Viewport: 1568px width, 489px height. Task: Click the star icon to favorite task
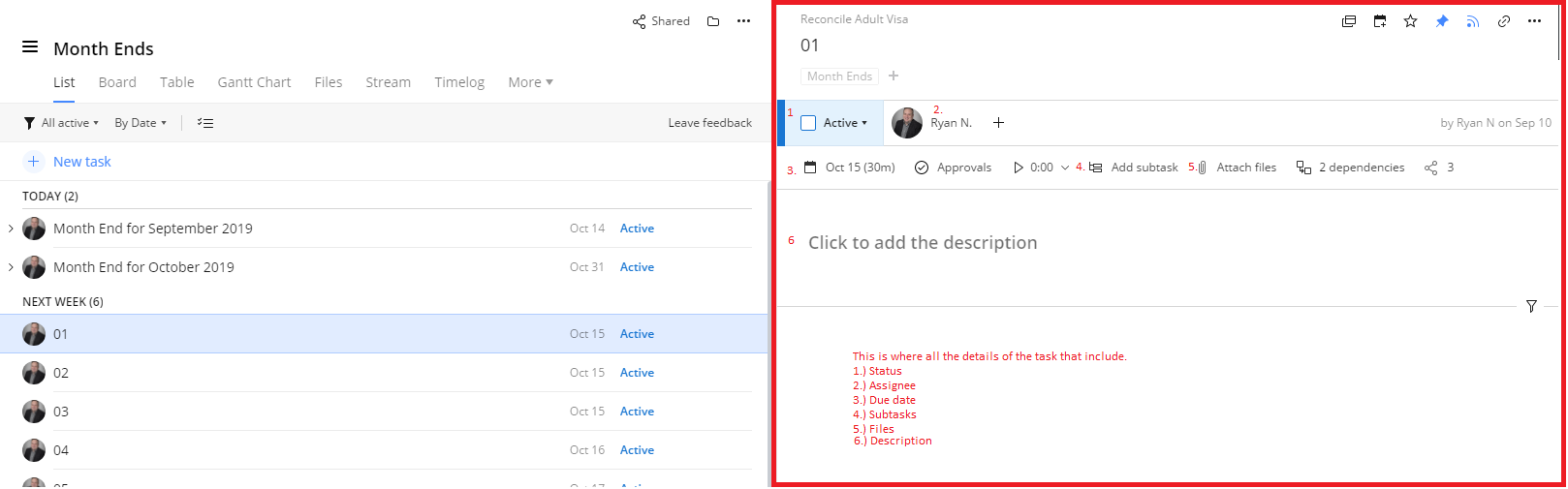click(x=1410, y=21)
